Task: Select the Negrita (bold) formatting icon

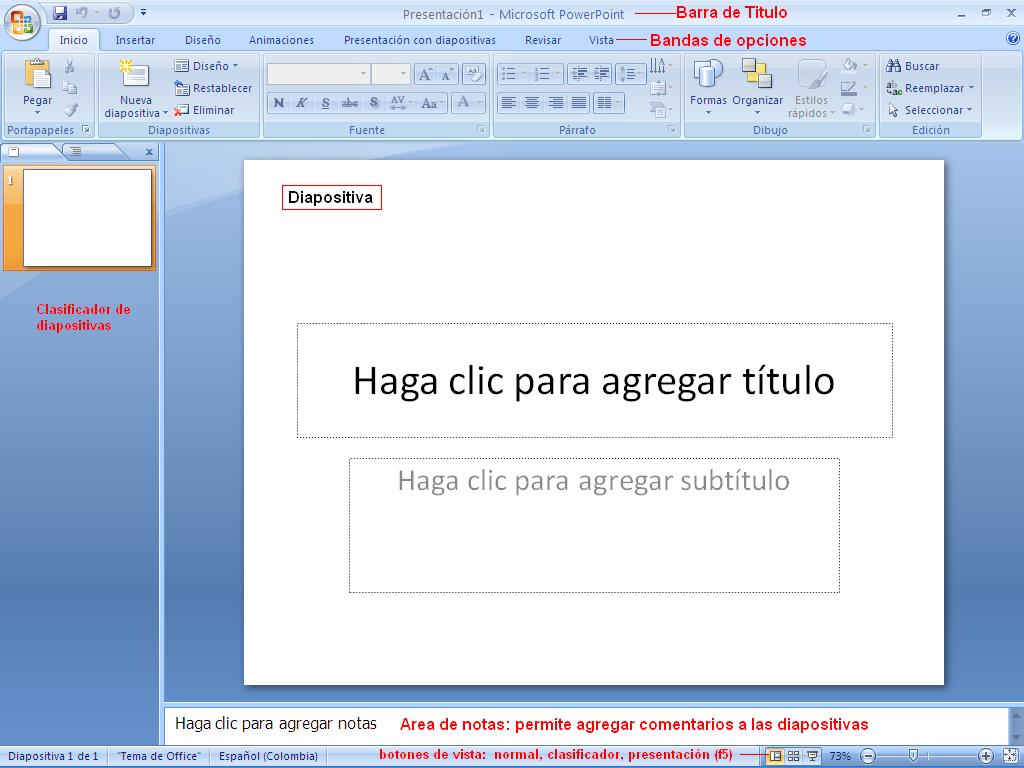Action: (278, 102)
